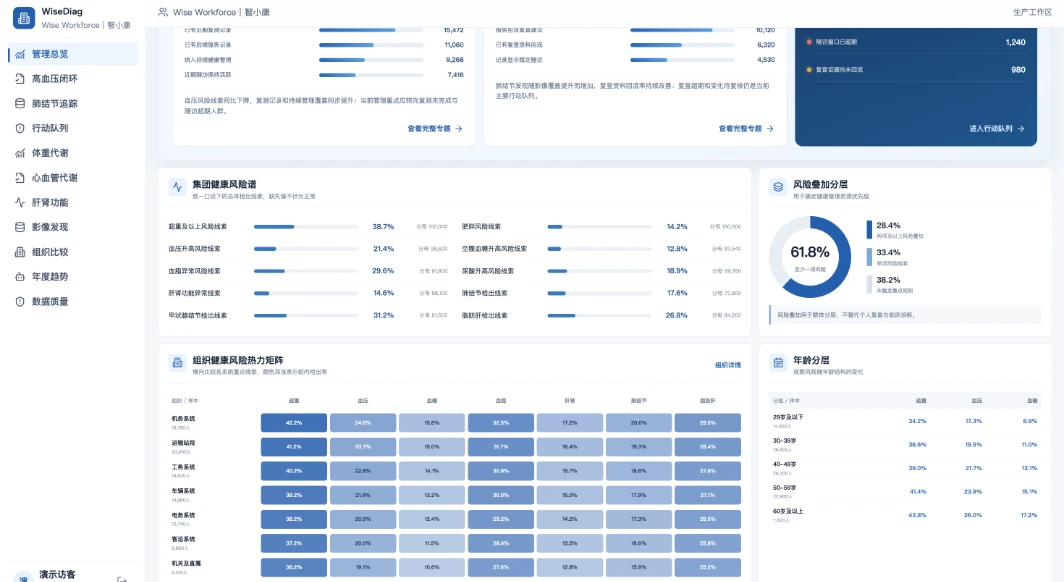
Task: Click the 38.7% value for 超重及以上风险线索
Action: (x=383, y=227)
